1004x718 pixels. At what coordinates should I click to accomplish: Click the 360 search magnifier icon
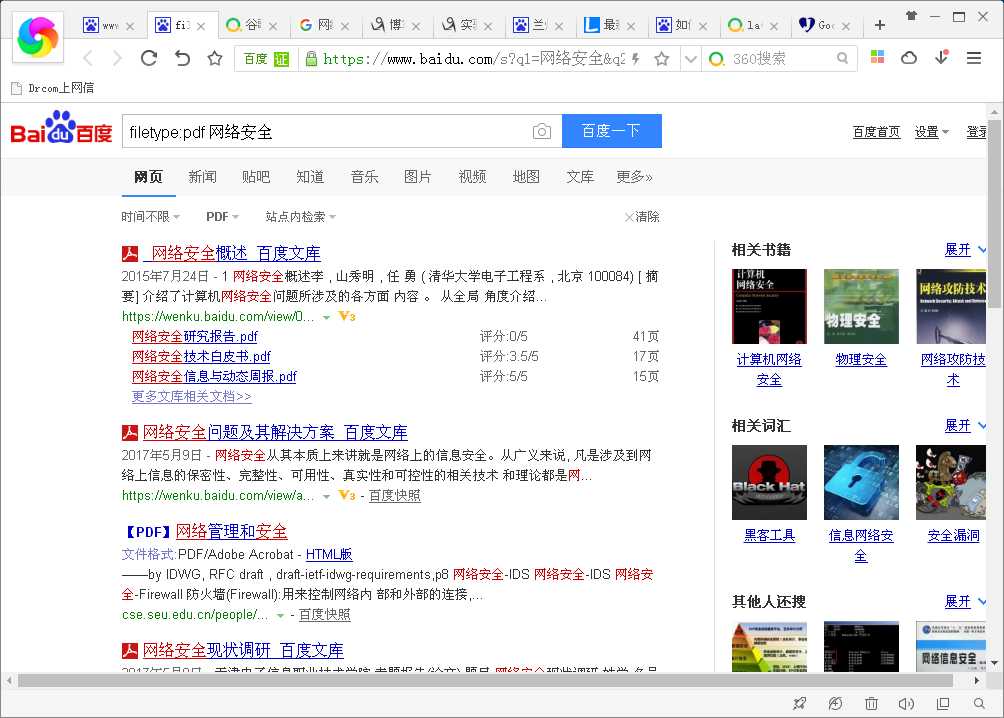843,58
